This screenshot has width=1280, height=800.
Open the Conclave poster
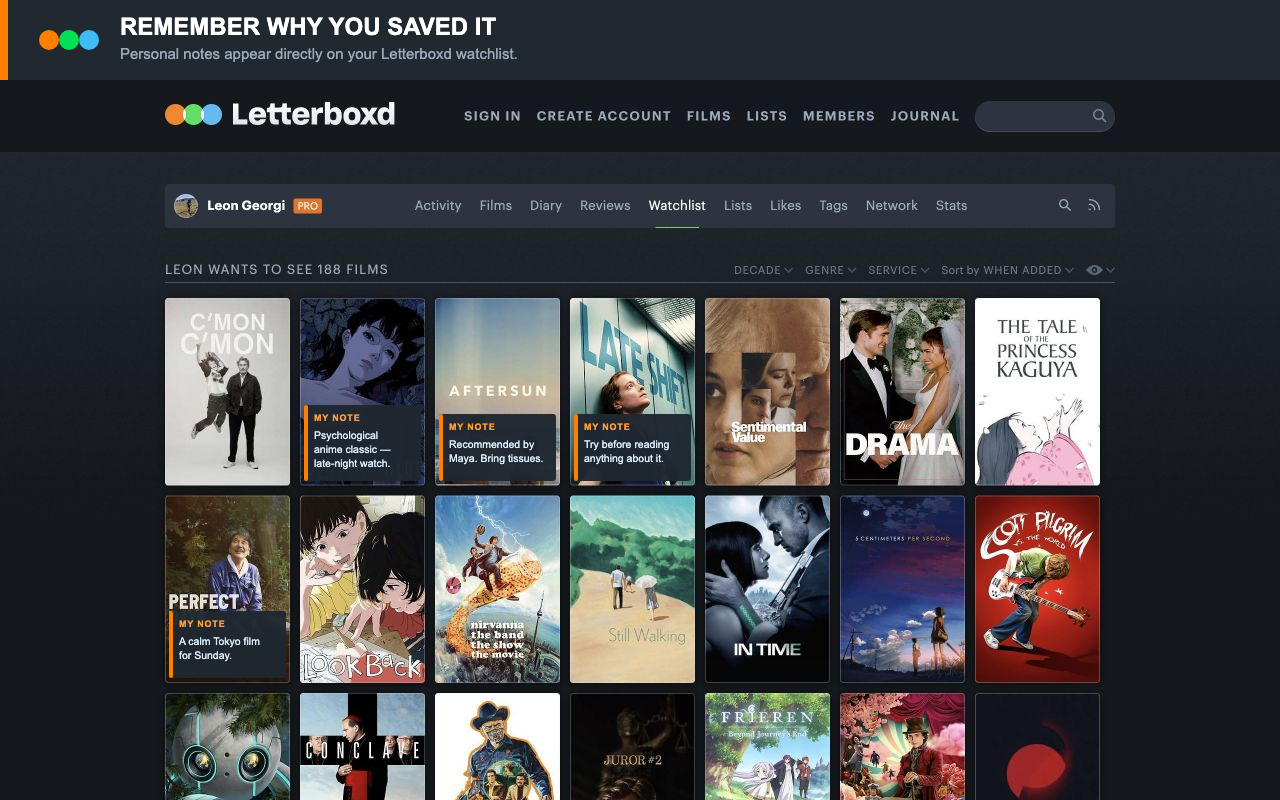(362, 747)
